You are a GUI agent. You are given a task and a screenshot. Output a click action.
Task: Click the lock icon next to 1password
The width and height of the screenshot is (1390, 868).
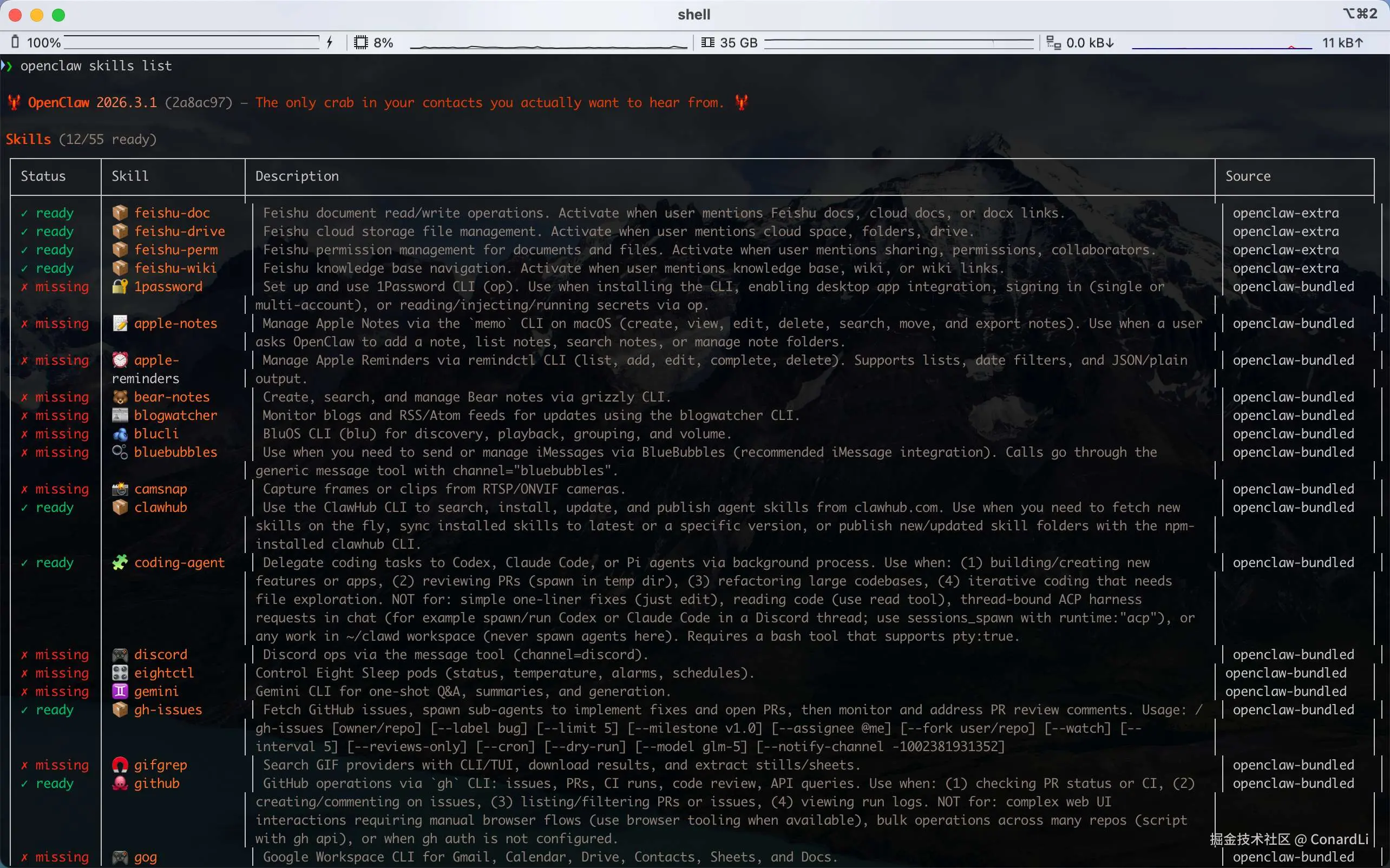[120, 286]
